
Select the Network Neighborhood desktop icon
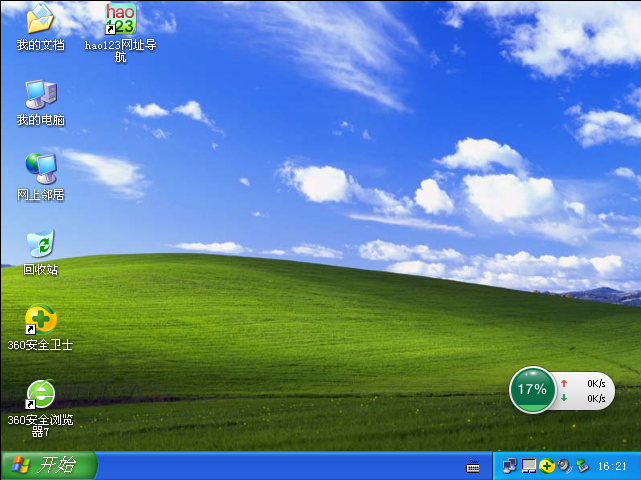[x=40, y=169]
